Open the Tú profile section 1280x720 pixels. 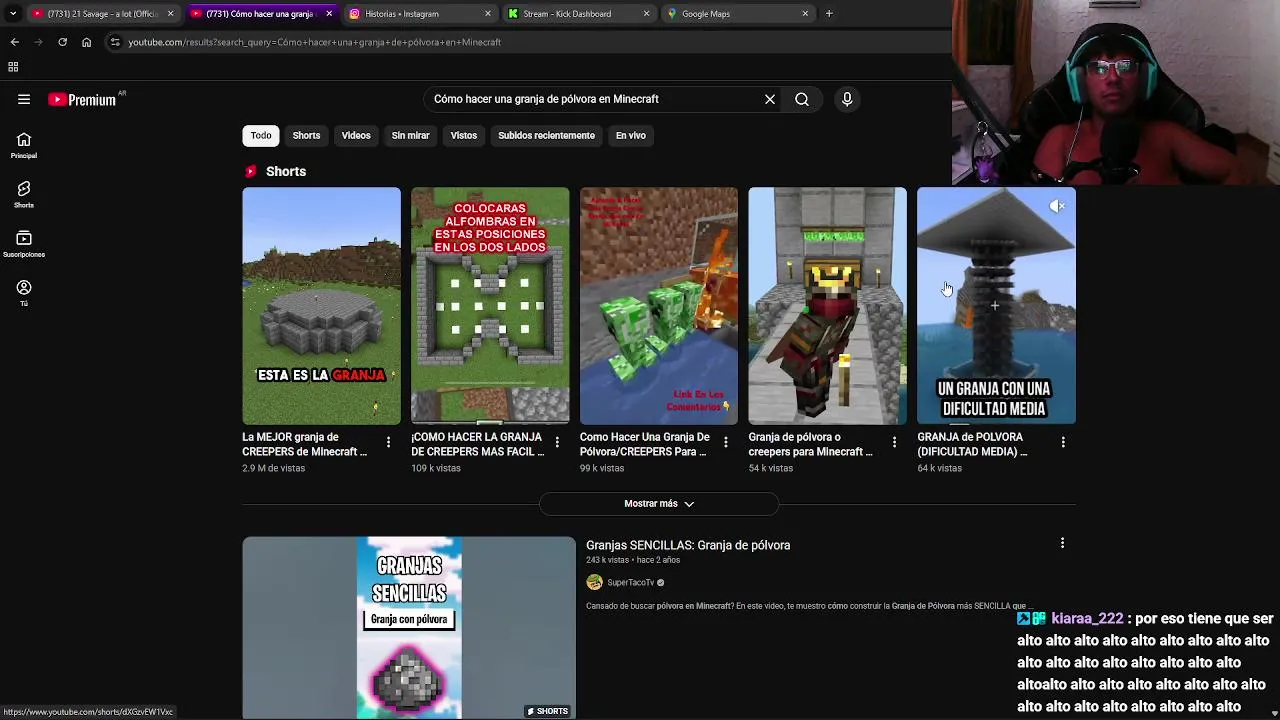point(24,293)
